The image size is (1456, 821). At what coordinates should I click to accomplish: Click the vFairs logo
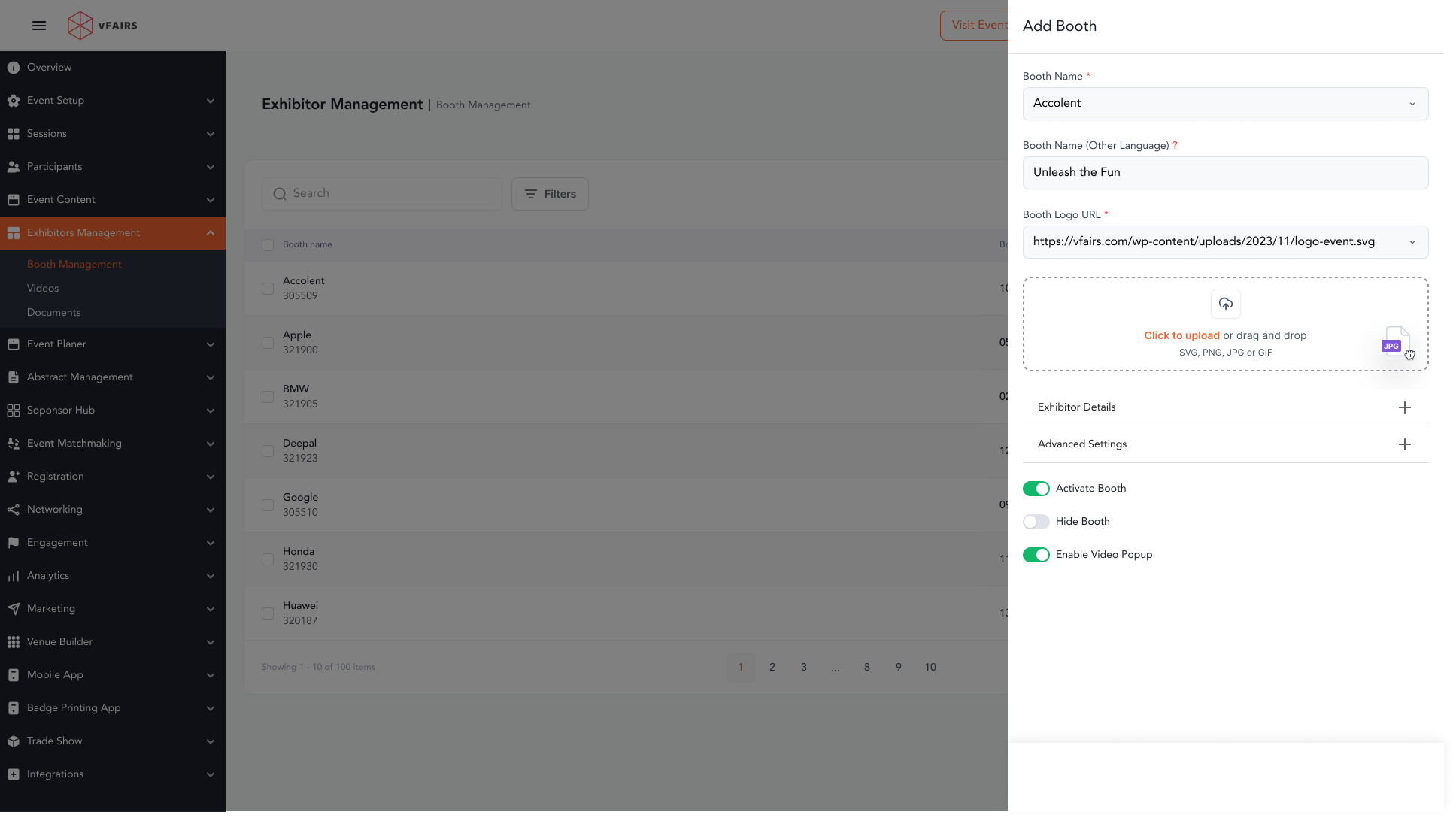point(102,26)
